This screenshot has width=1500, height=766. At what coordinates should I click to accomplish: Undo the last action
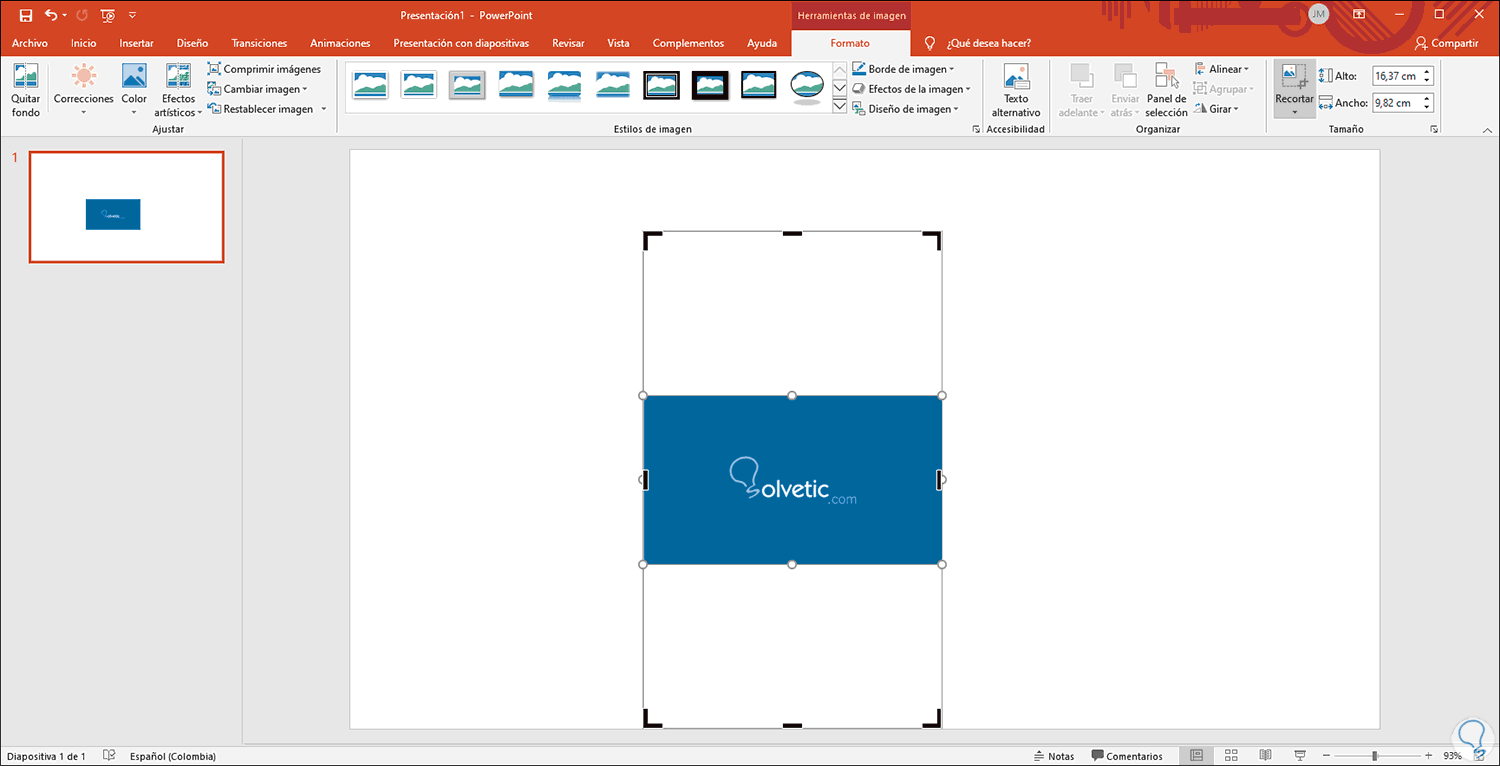coord(51,15)
